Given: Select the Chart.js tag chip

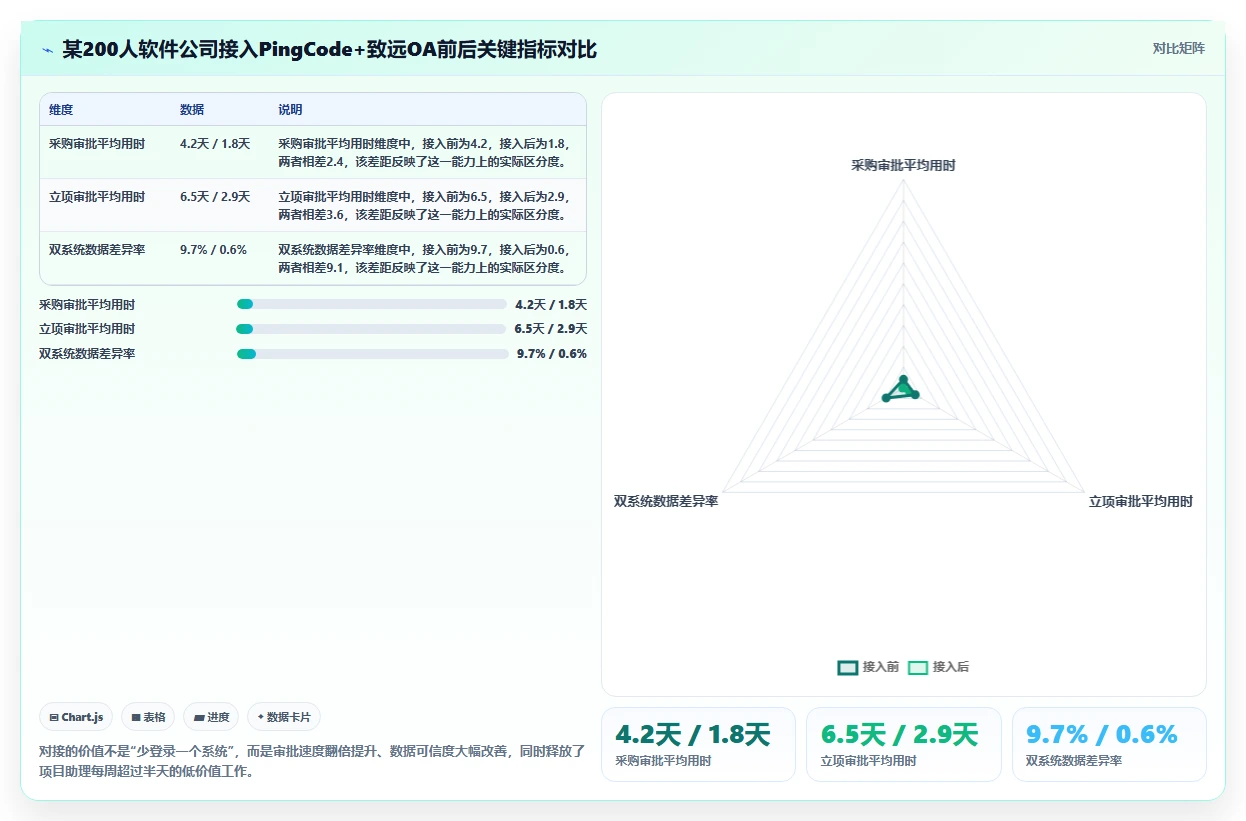Looking at the screenshot, I should (77, 717).
